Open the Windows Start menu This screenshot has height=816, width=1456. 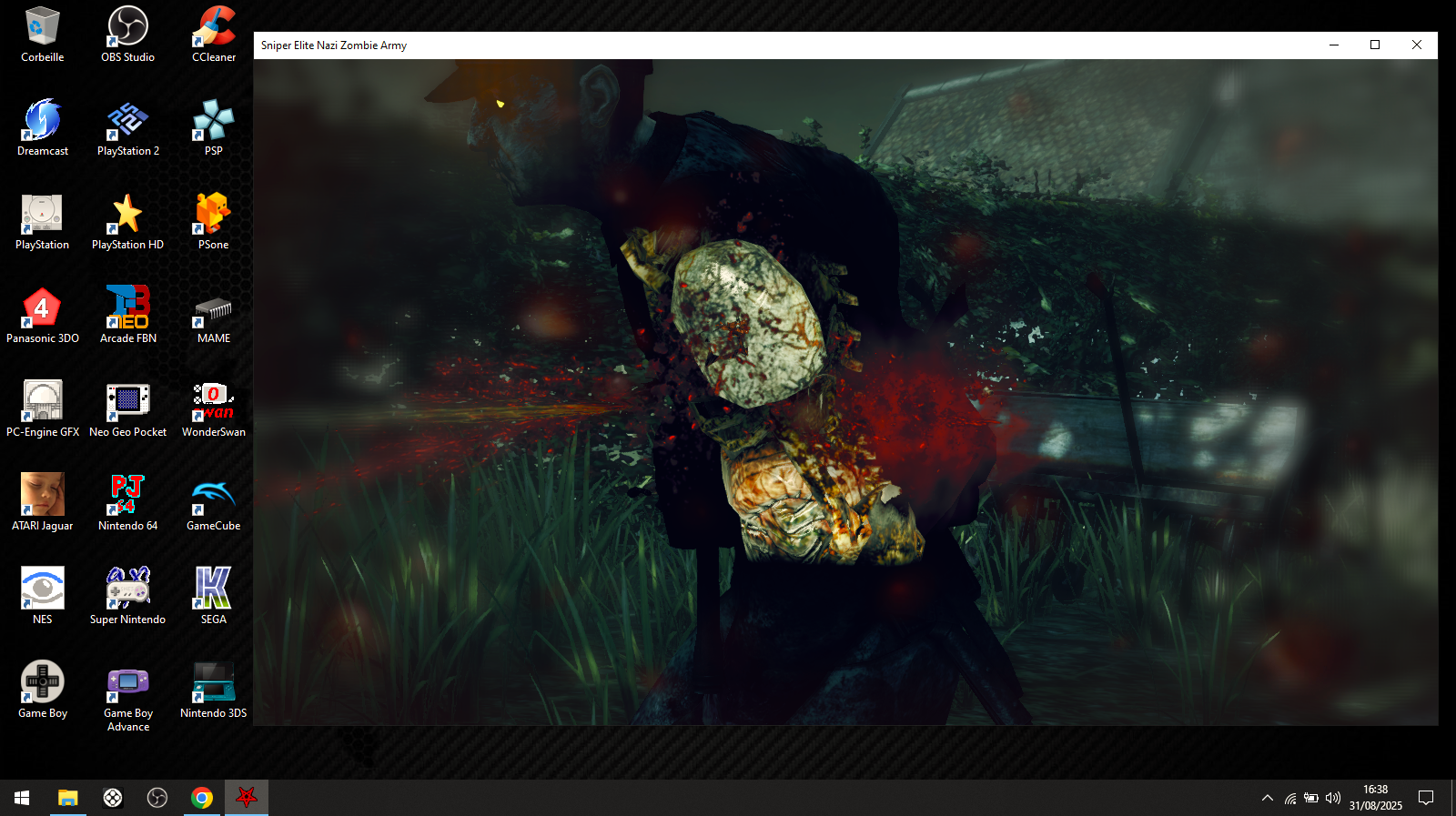[x=22, y=798]
